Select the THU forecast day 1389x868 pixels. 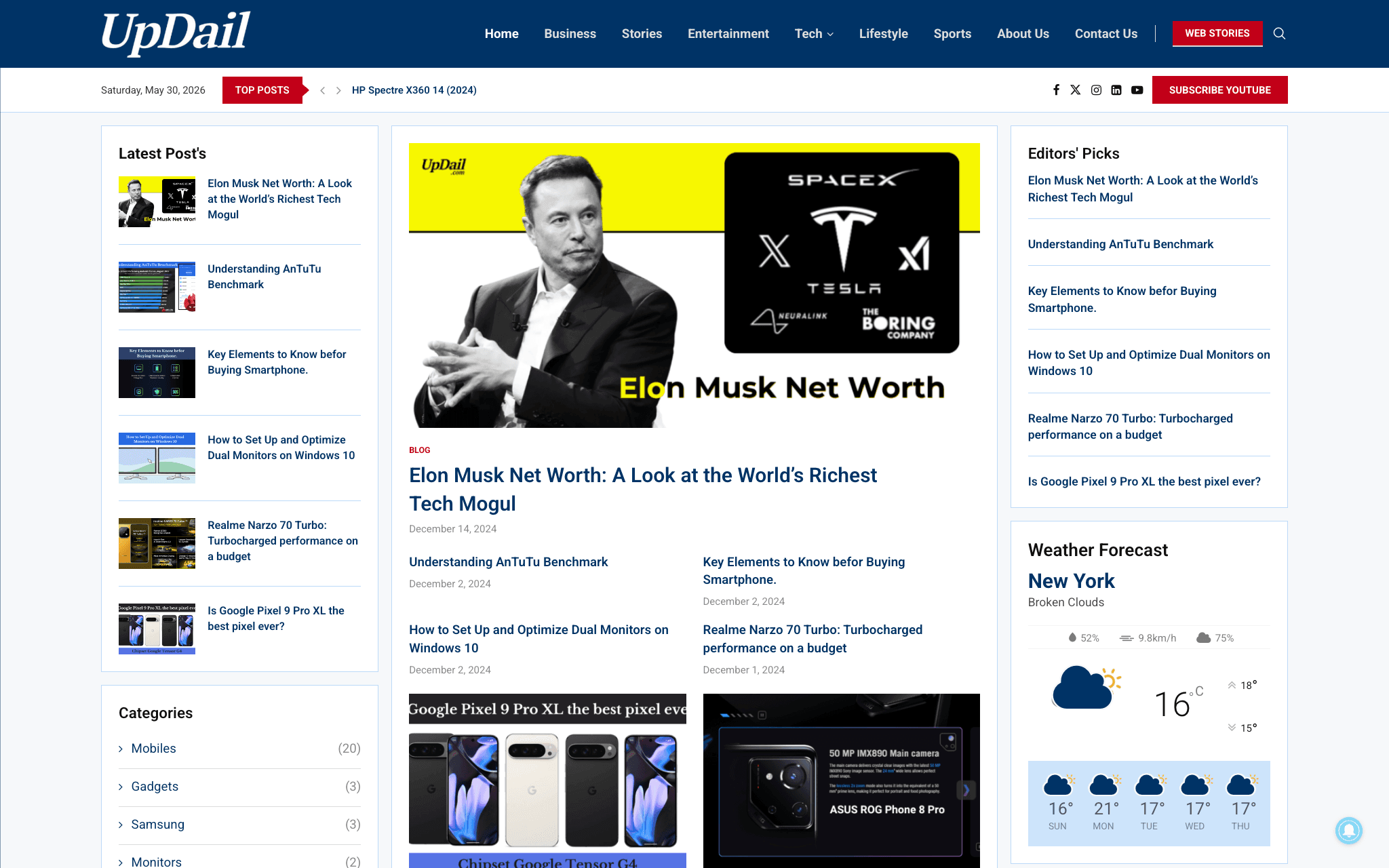pos(1241,802)
